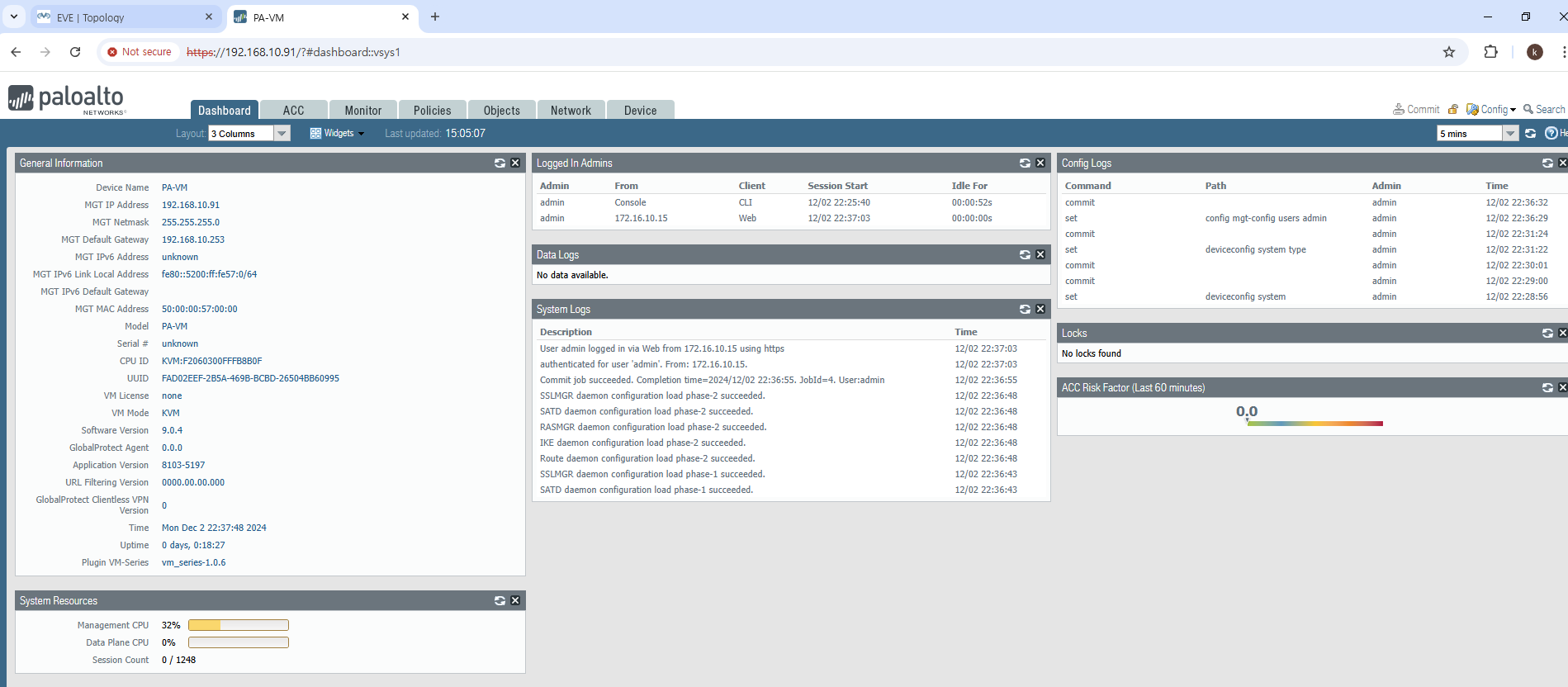Close the General Information widget
This screenshot has height=687, width=1568.
click(515, 163)
